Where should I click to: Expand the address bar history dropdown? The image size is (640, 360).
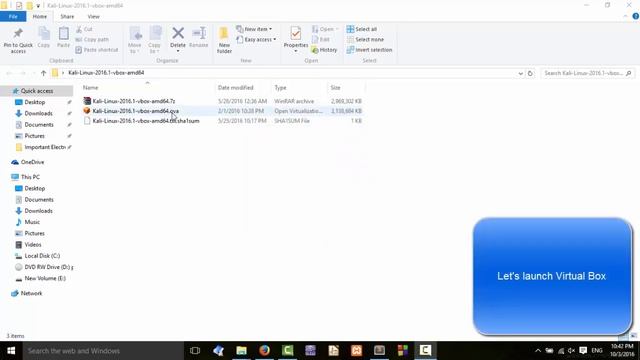pos(520,73)
